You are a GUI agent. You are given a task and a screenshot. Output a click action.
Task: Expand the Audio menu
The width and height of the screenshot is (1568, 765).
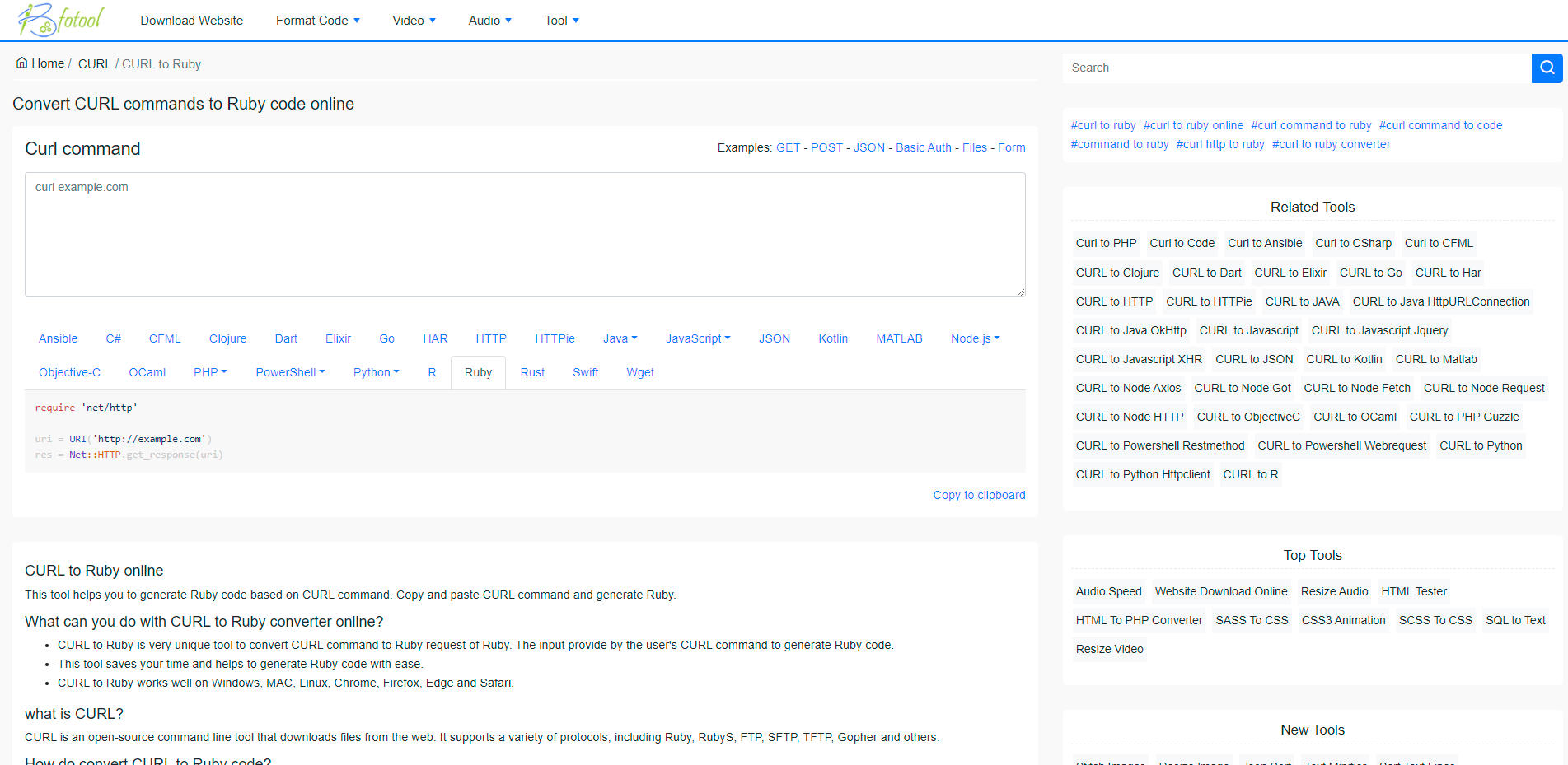pos(489,21)
